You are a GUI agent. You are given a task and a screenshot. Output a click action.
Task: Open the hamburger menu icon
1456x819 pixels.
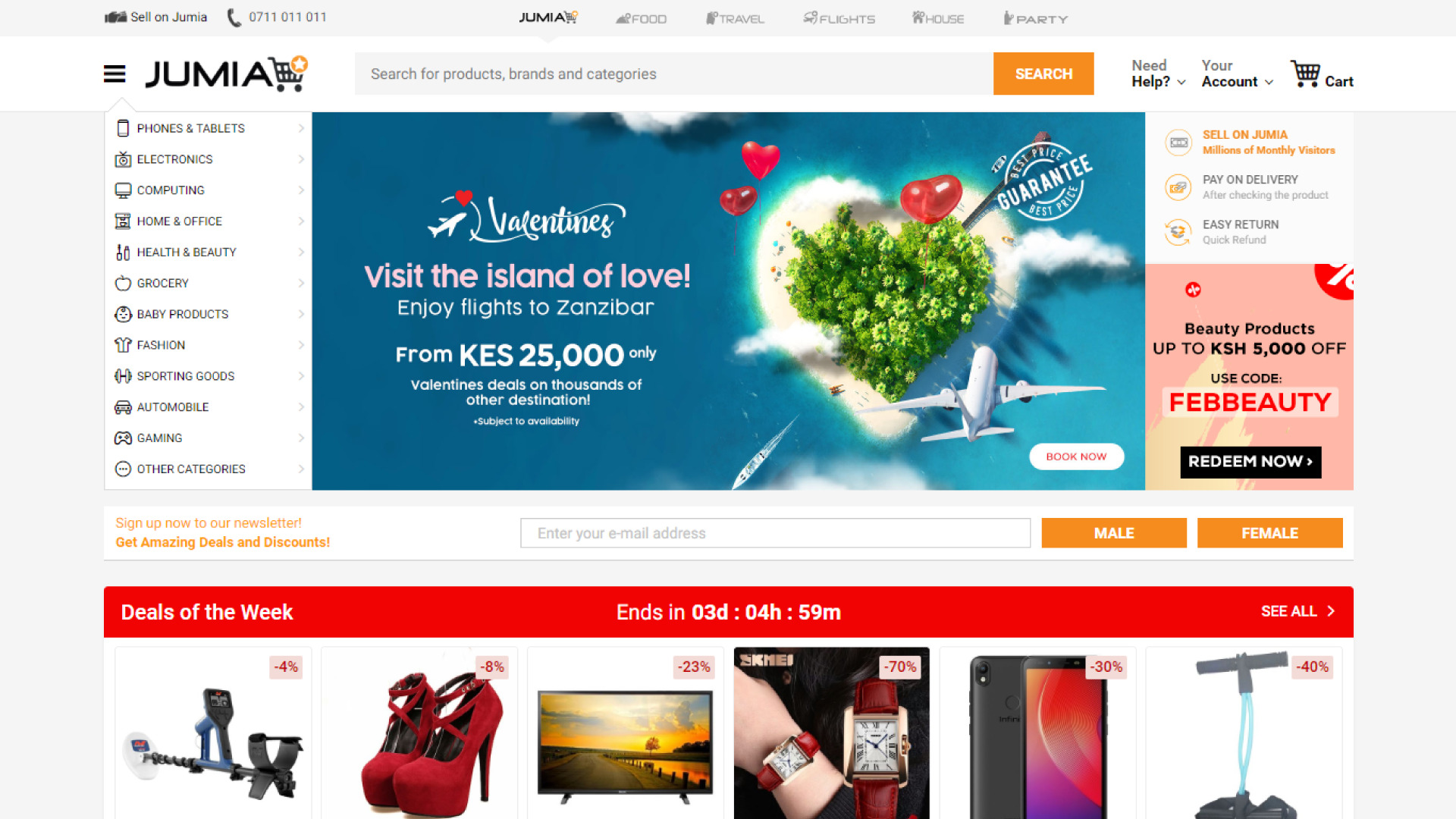click(115, 74)
